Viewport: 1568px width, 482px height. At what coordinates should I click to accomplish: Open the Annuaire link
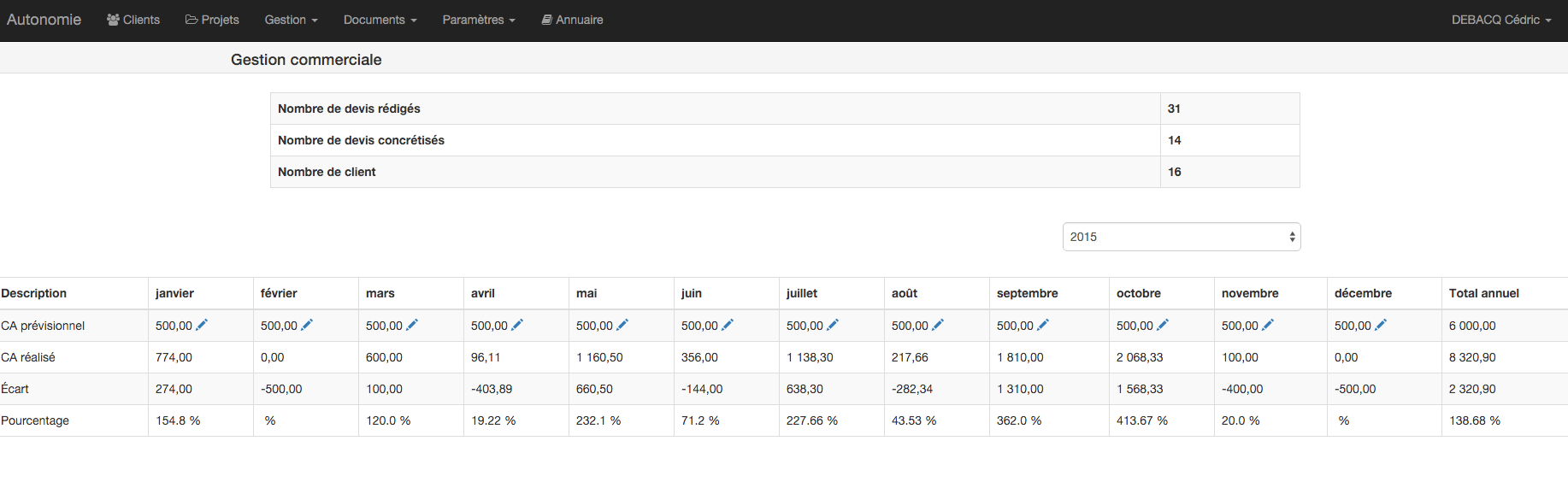(x=572, y=20)
